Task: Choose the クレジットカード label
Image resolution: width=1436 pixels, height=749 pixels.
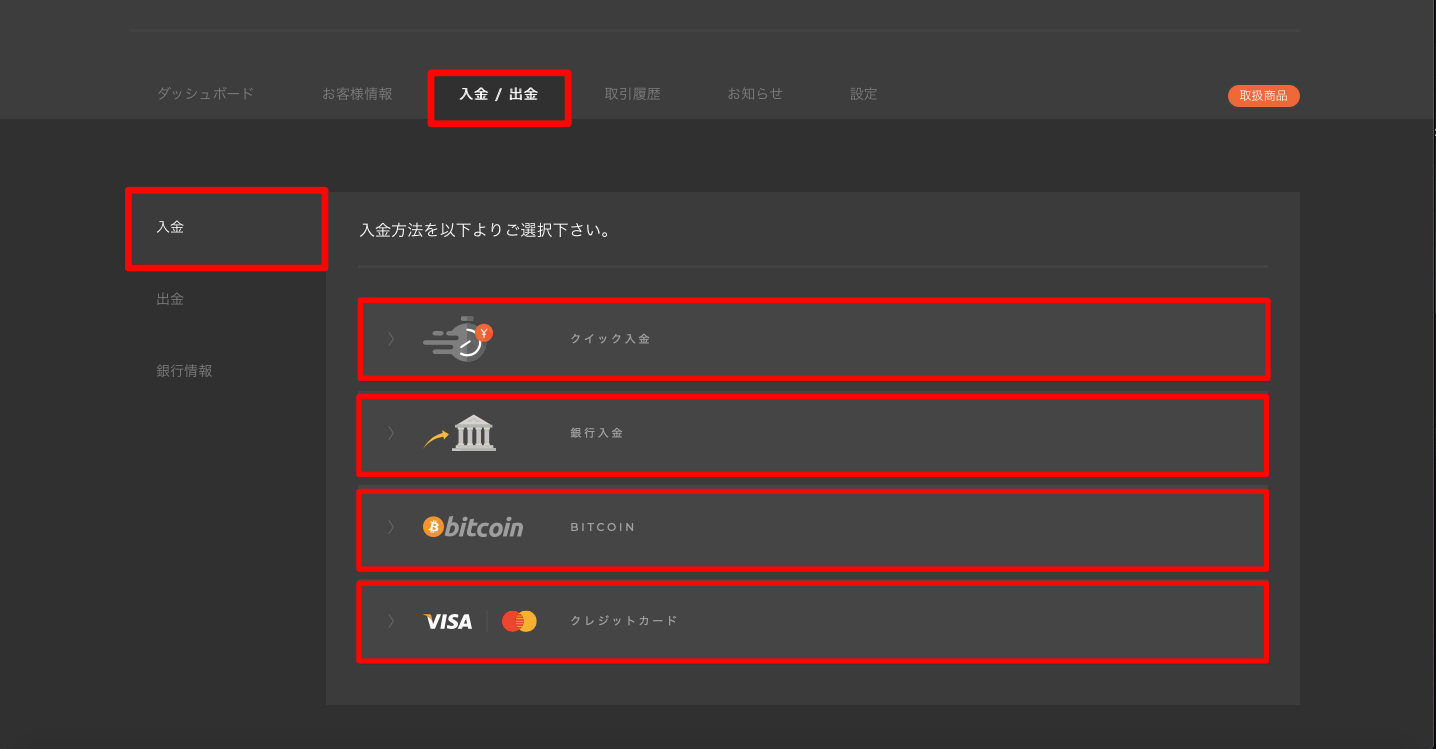Action: (624, 621)
